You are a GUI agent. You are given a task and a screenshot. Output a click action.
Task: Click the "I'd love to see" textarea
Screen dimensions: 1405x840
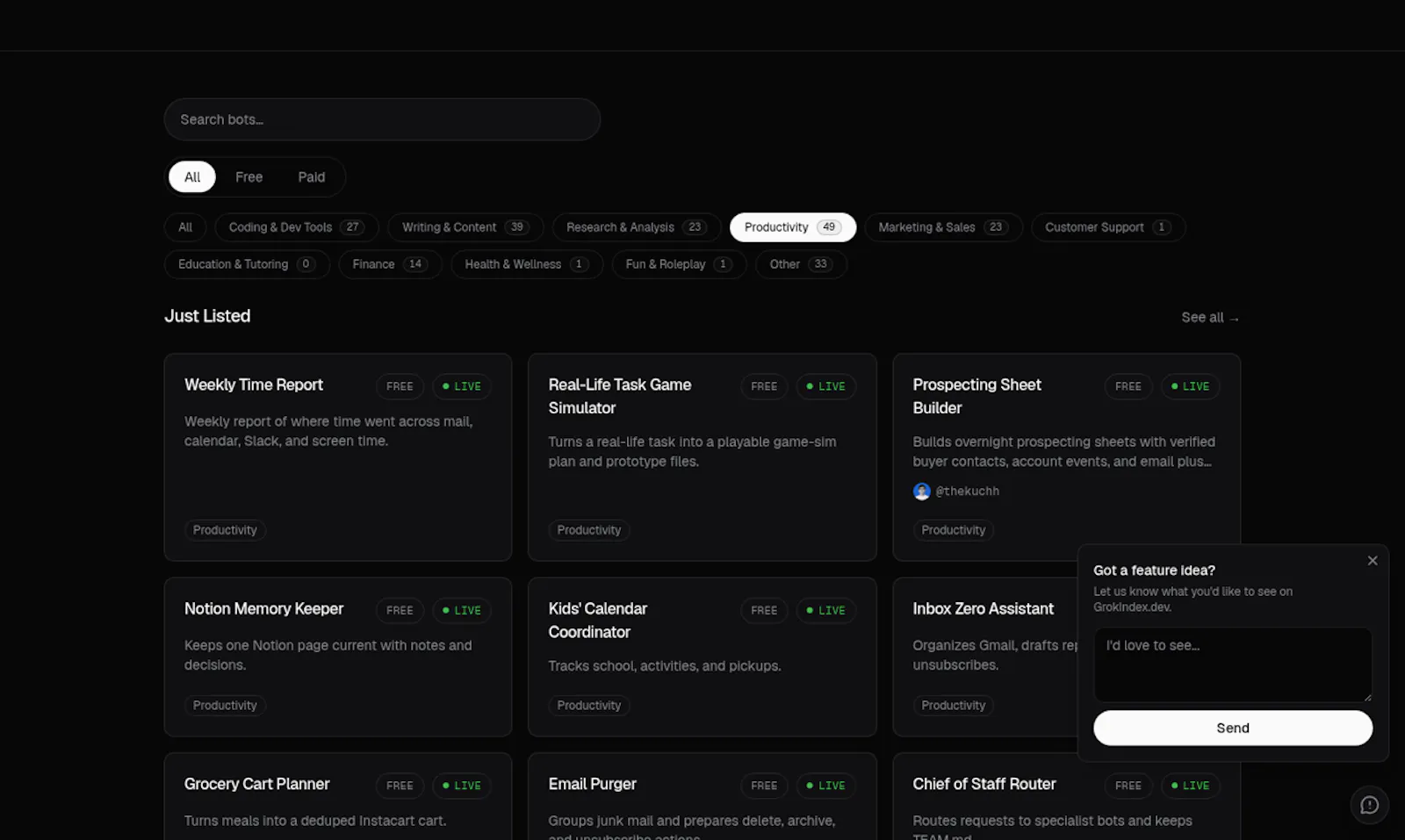click(x=1233, y=664)
